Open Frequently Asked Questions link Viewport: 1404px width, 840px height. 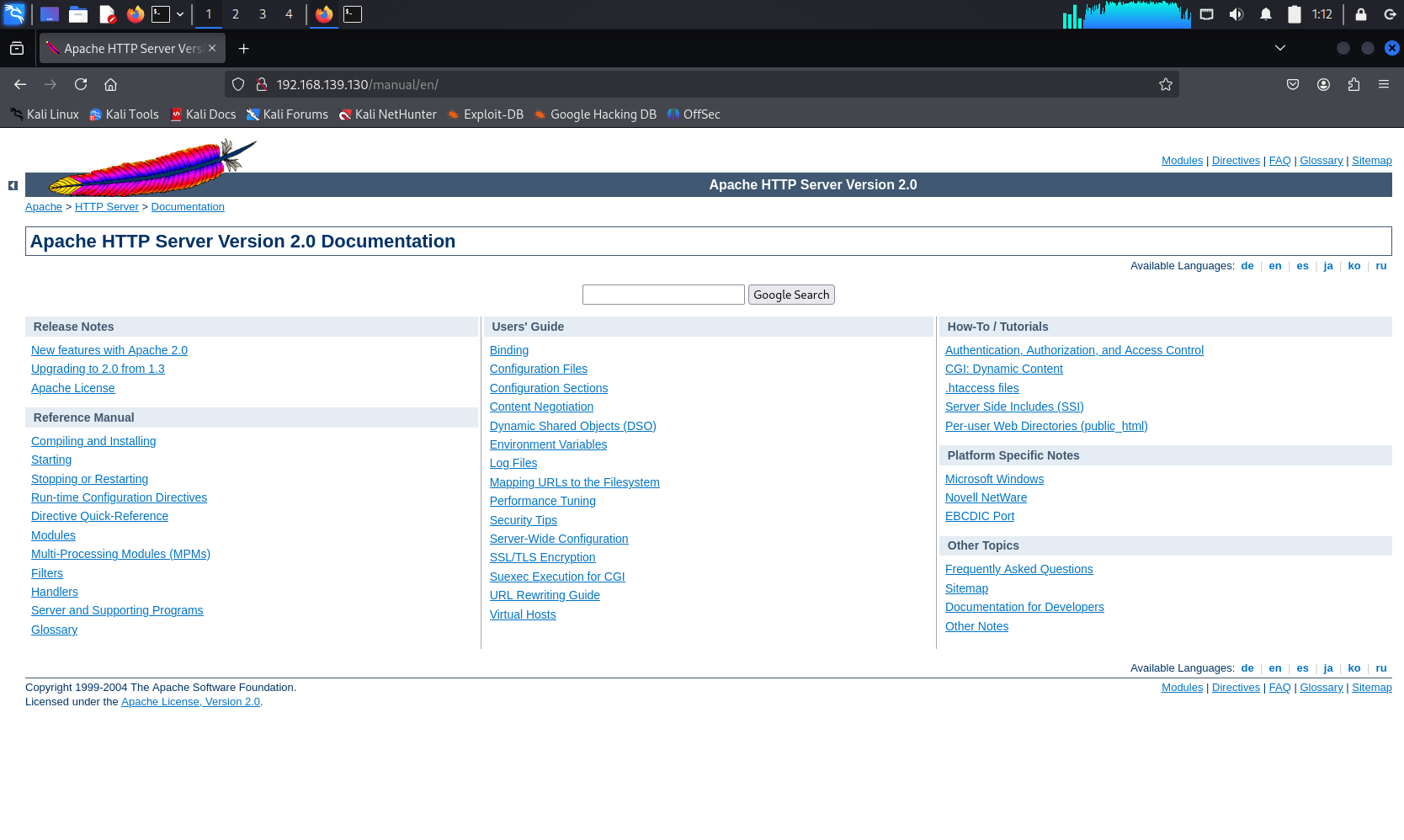tap(1019, 569)
